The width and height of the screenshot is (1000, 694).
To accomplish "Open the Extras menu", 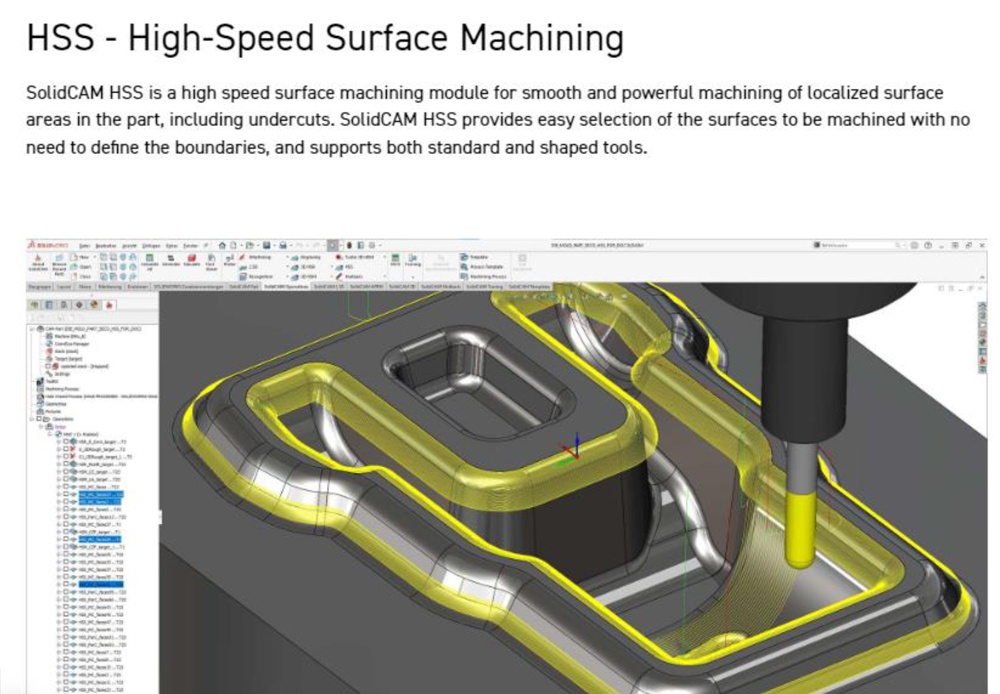I will [x=172, y=246].
